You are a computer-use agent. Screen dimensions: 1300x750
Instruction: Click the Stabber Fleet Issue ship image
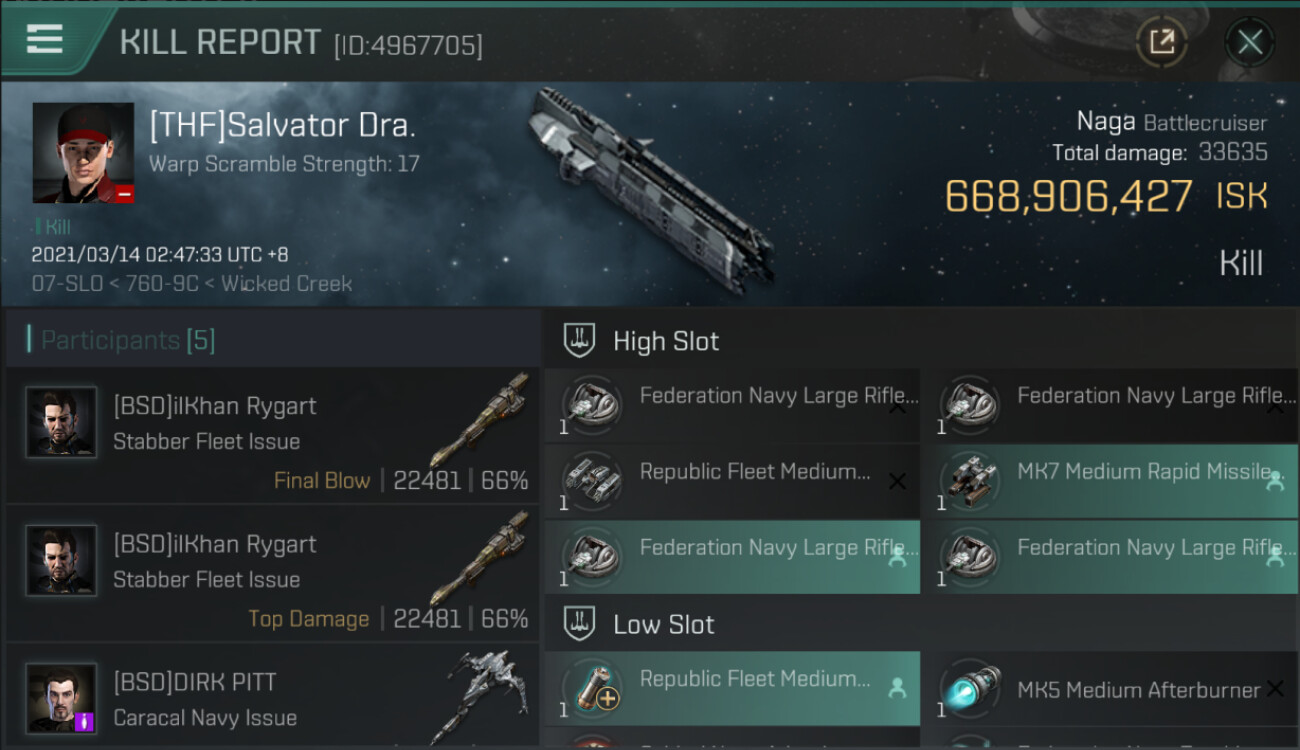pyautogui.click(x=480, y=420)
